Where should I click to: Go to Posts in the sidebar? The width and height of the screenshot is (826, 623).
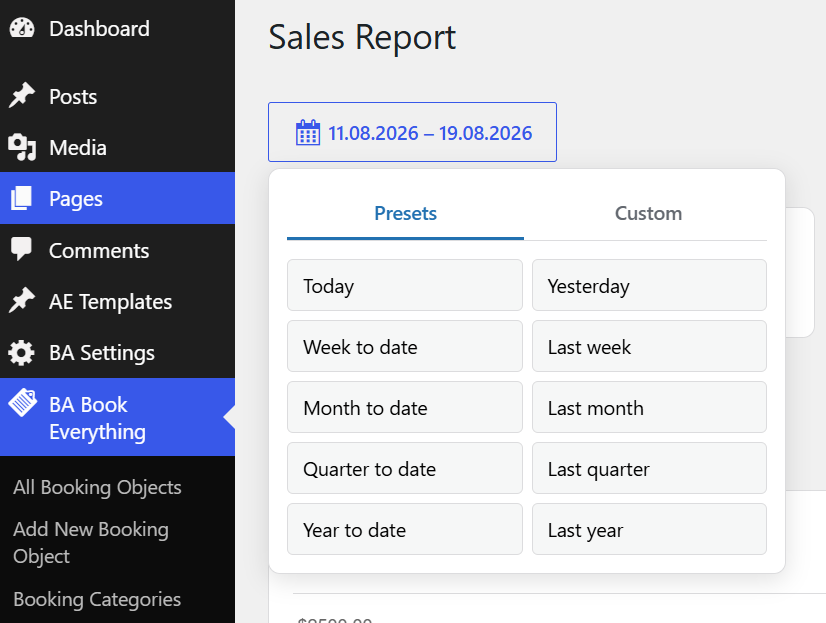[x=117, y=96]
